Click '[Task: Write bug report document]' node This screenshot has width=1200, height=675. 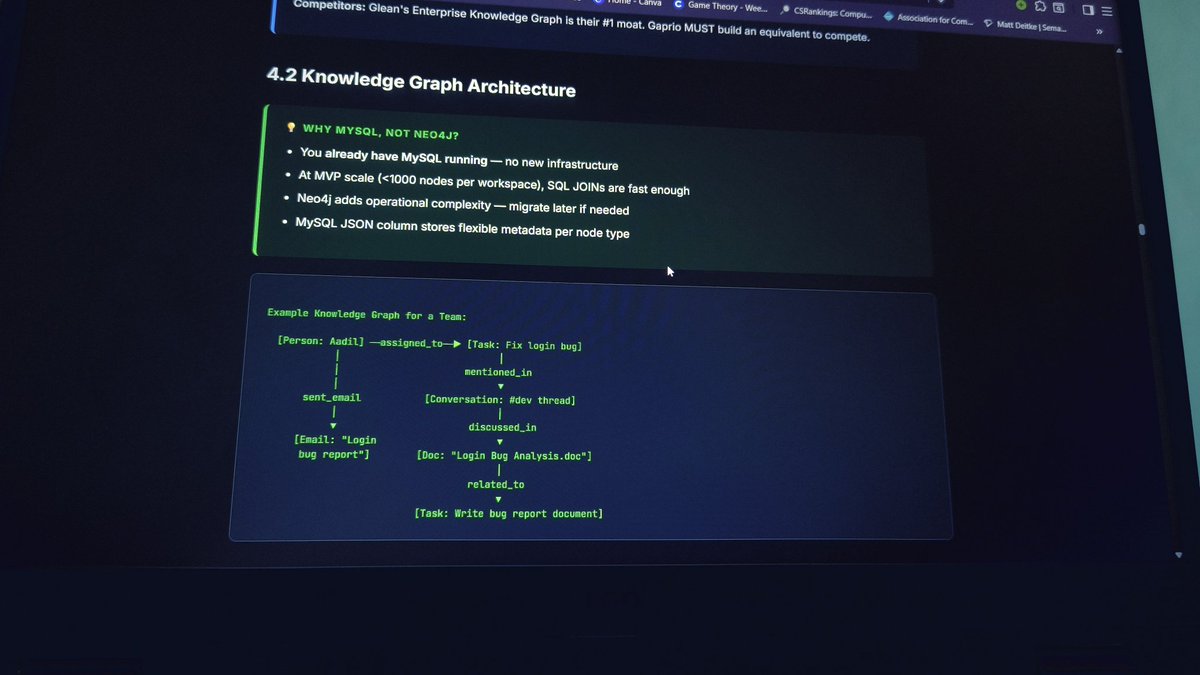pyautogui.click(x=508, y=513)
